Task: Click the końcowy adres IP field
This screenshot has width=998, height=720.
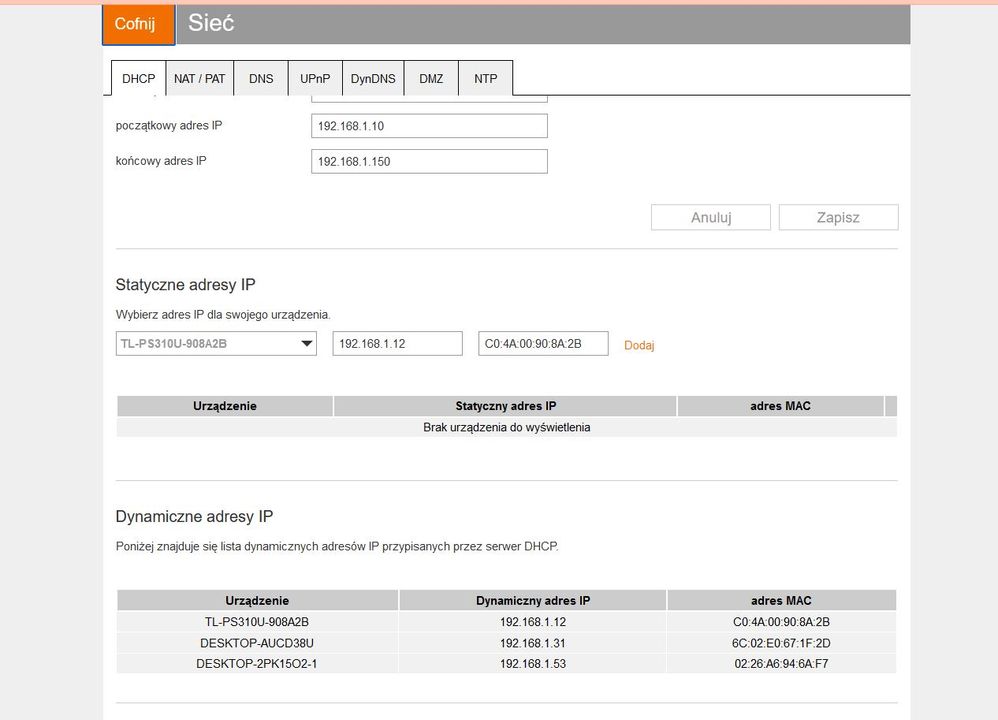Action: [429, 161]
